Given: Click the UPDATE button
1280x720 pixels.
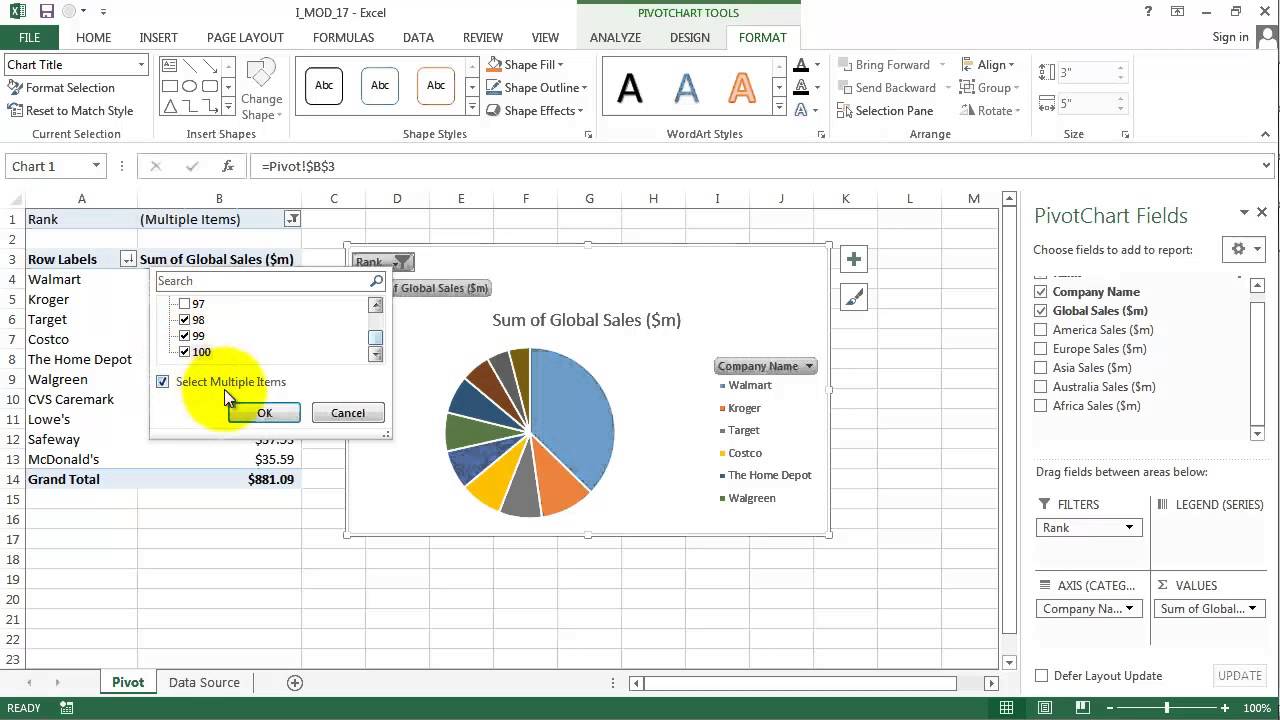Looking at the screenshot, I should (1239, 676).
